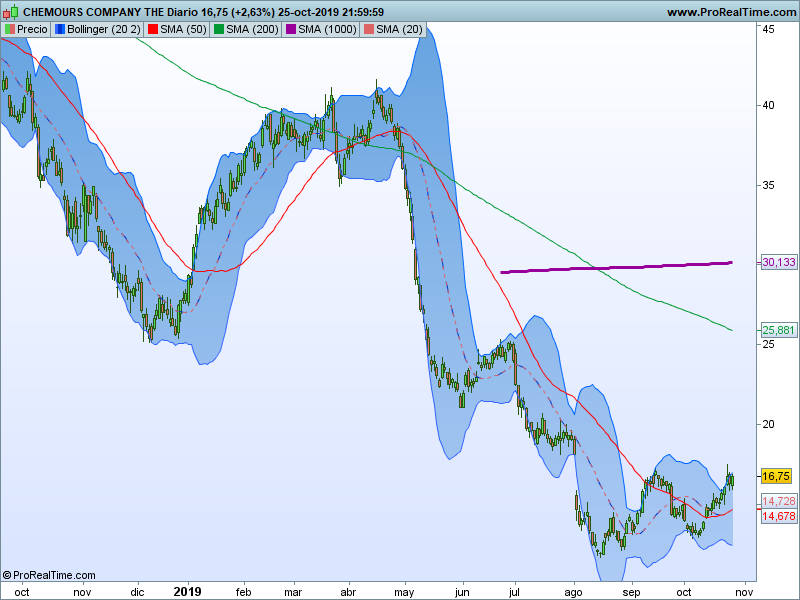Screen dimensions: 800x600
Task: Click the feb label on the time axis
Action: tap(243, 592)
